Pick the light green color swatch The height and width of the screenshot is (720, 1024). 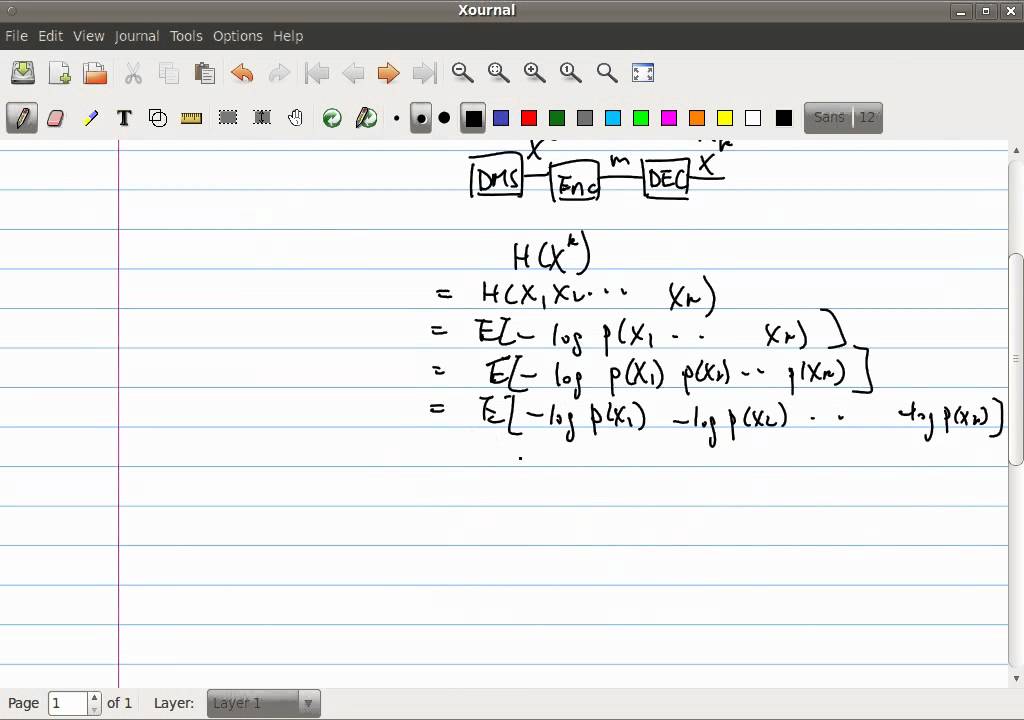point(641,118)
